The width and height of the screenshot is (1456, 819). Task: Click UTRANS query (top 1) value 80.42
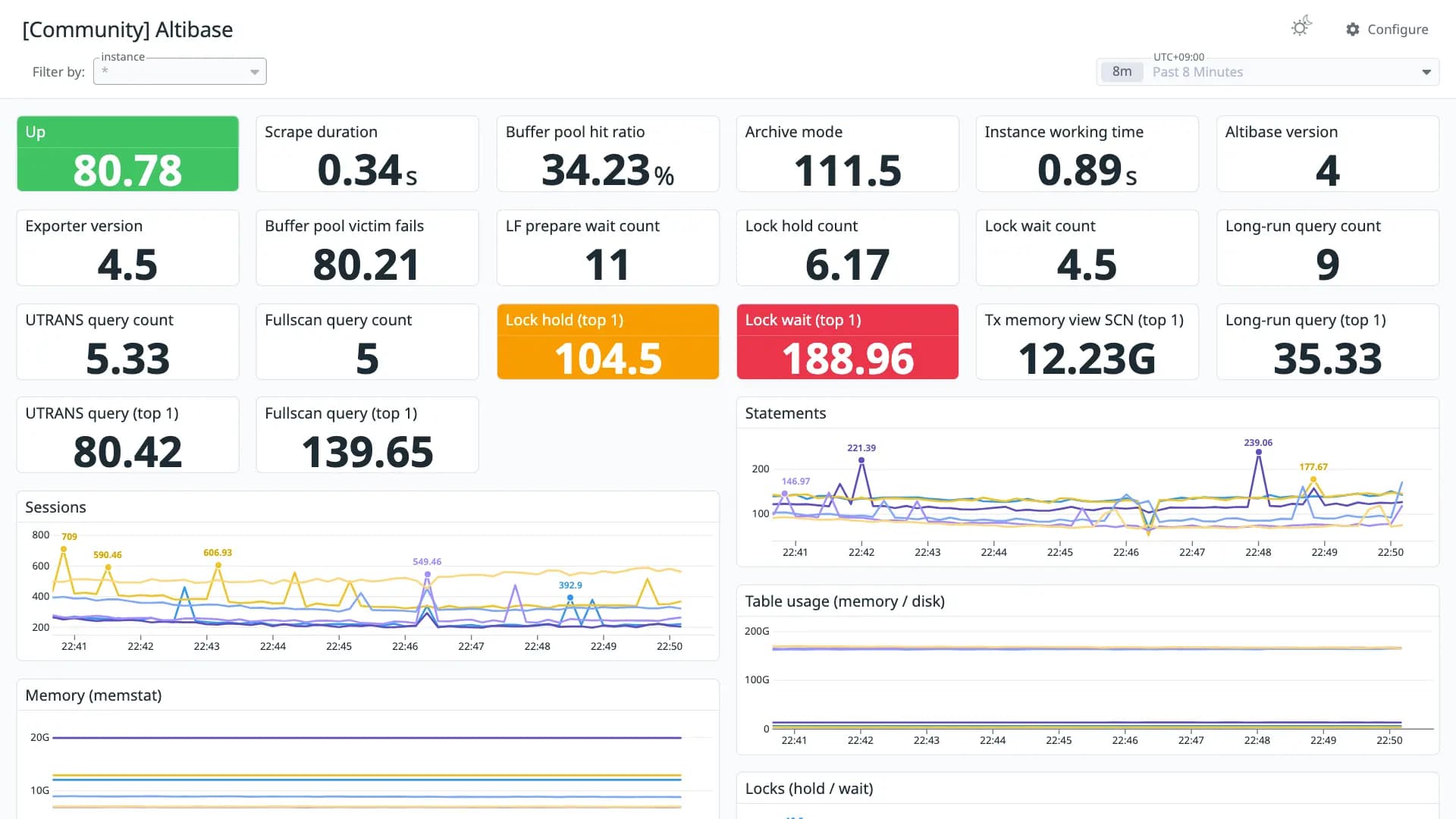(127, 452)
